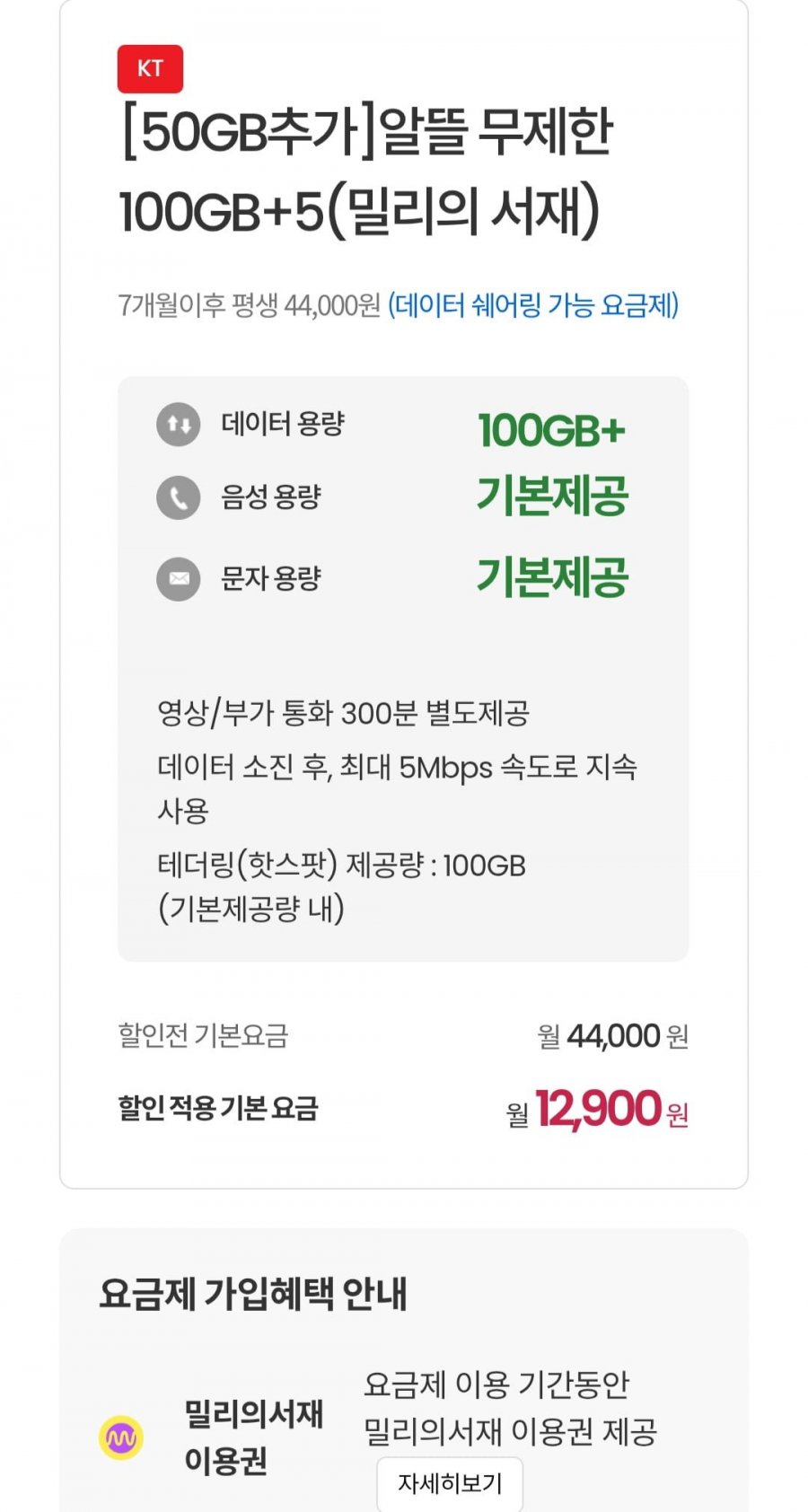Viewport: 808px width, 1512px height.
Task: Click the red KT carrier badge
Action: click(150, 69)
